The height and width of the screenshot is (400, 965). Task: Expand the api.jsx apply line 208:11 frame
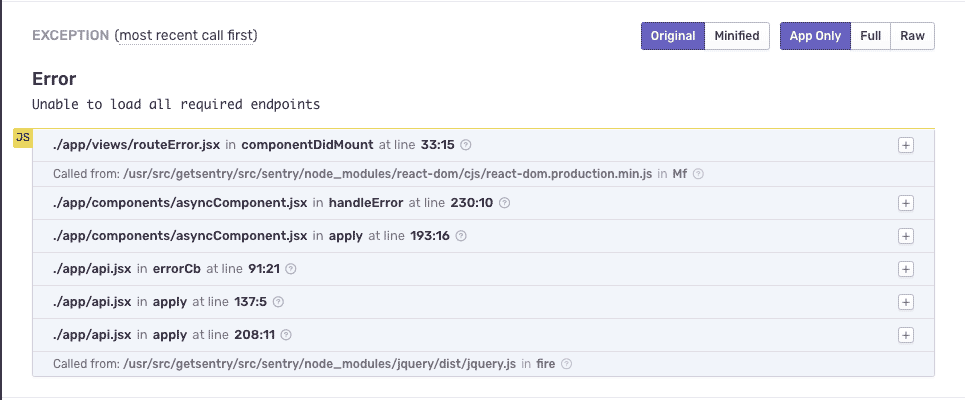tap(905, 335)
